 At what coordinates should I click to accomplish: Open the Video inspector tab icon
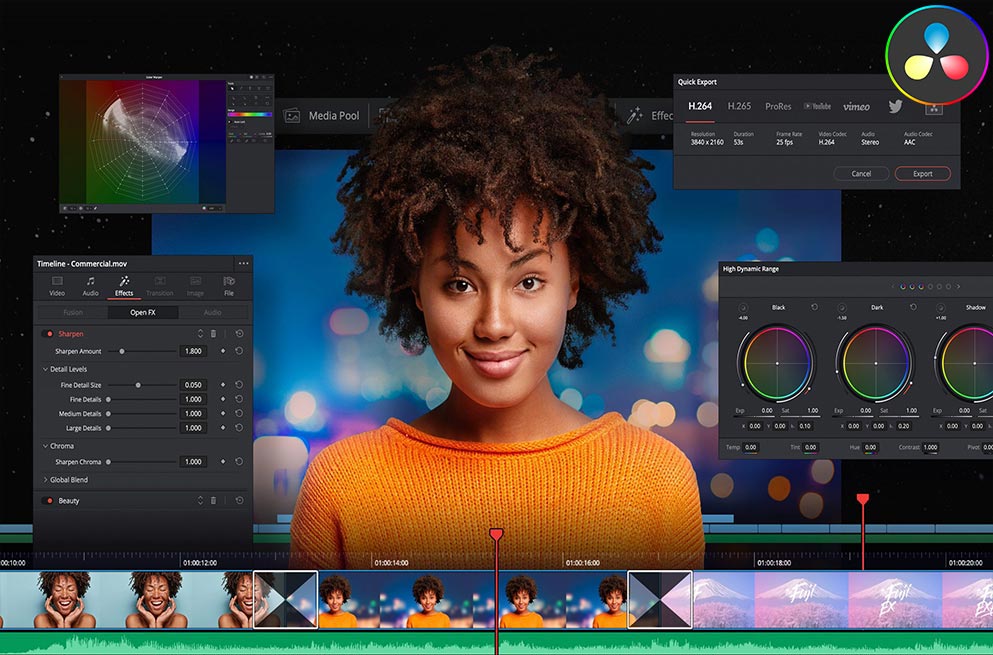pyautogui.click(x=57, y=285)
